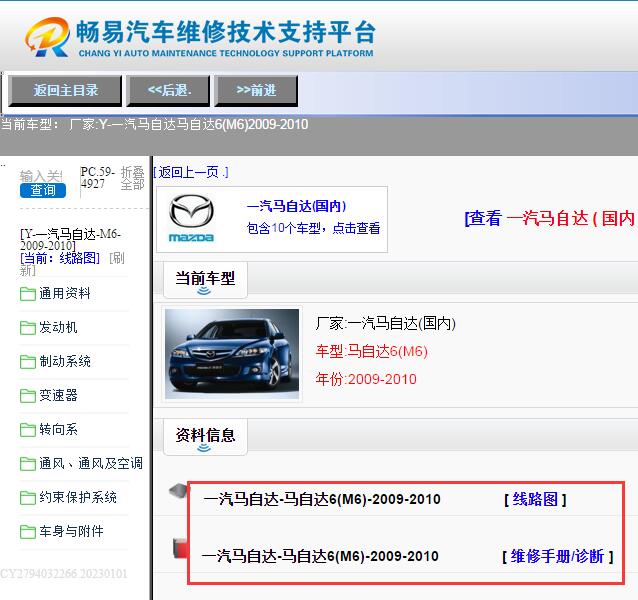Click the PC.59-4927 text
Image resolution: width=638 pixels, height=600 pixels.
[x=98, y=178]
